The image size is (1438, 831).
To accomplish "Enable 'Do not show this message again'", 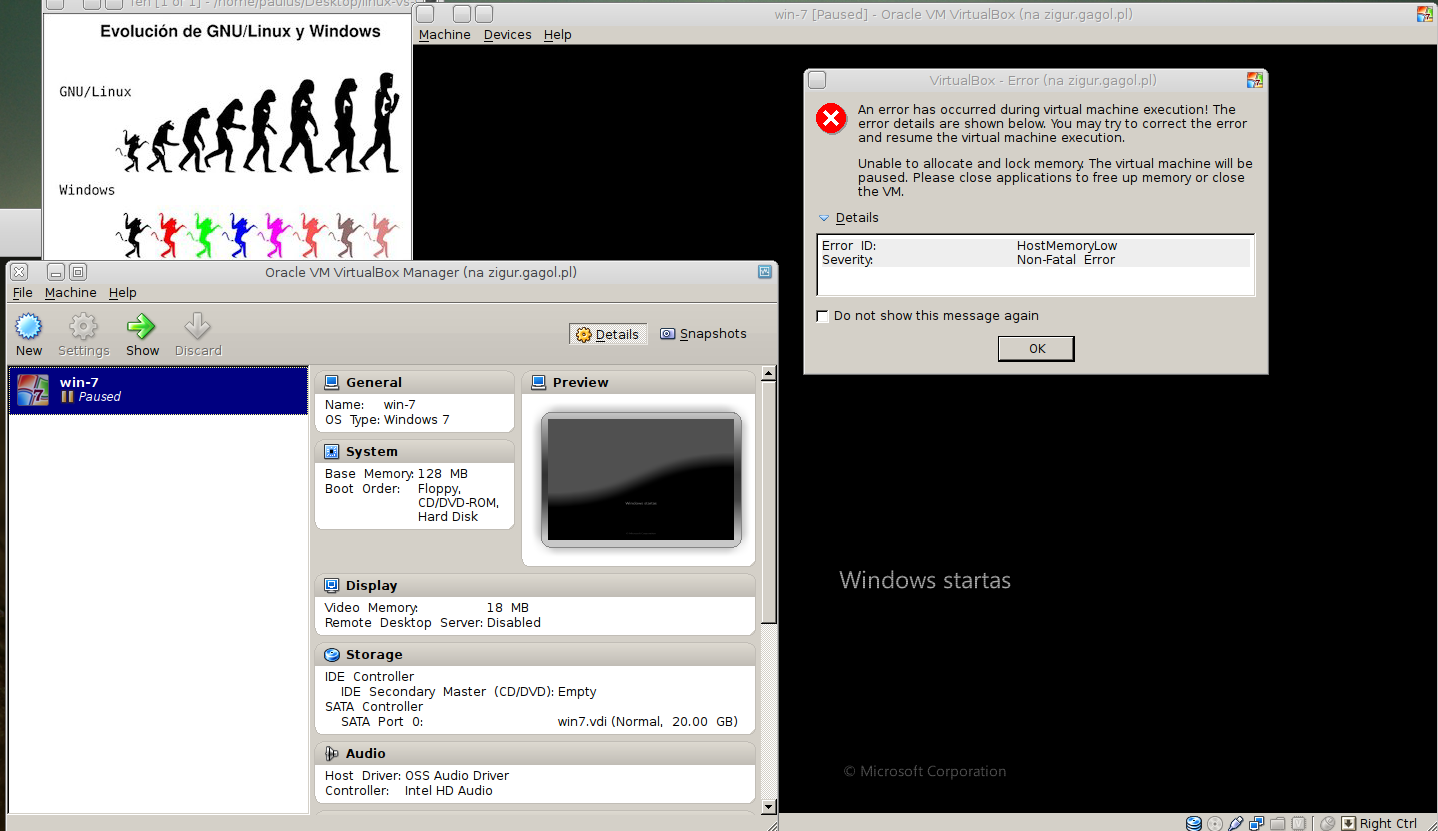I will [823, 316].
